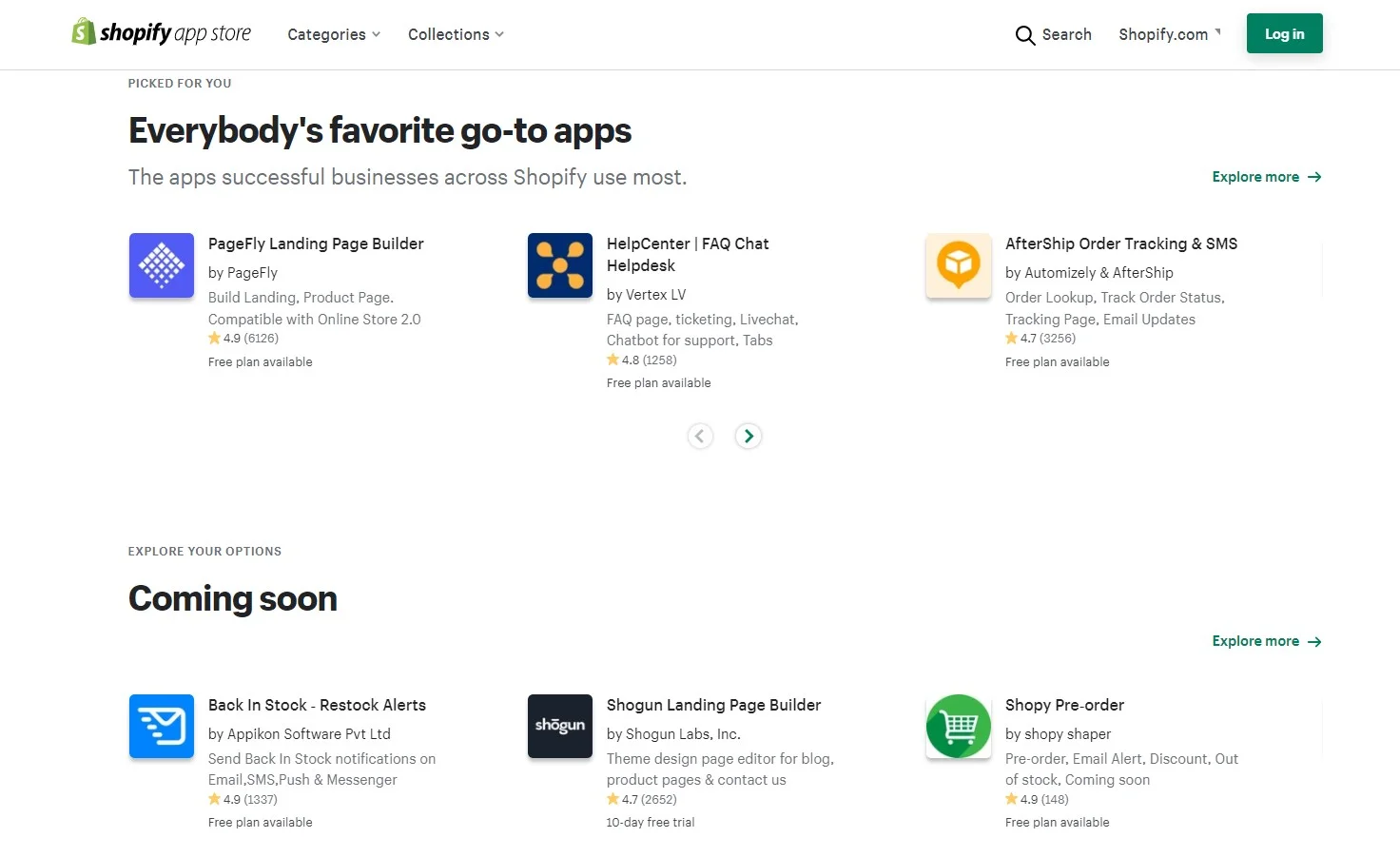This screenshot has width=1400, height=857.
Task: Click the Back In Stock Restock Alerts icon
Action: (161, 726)
